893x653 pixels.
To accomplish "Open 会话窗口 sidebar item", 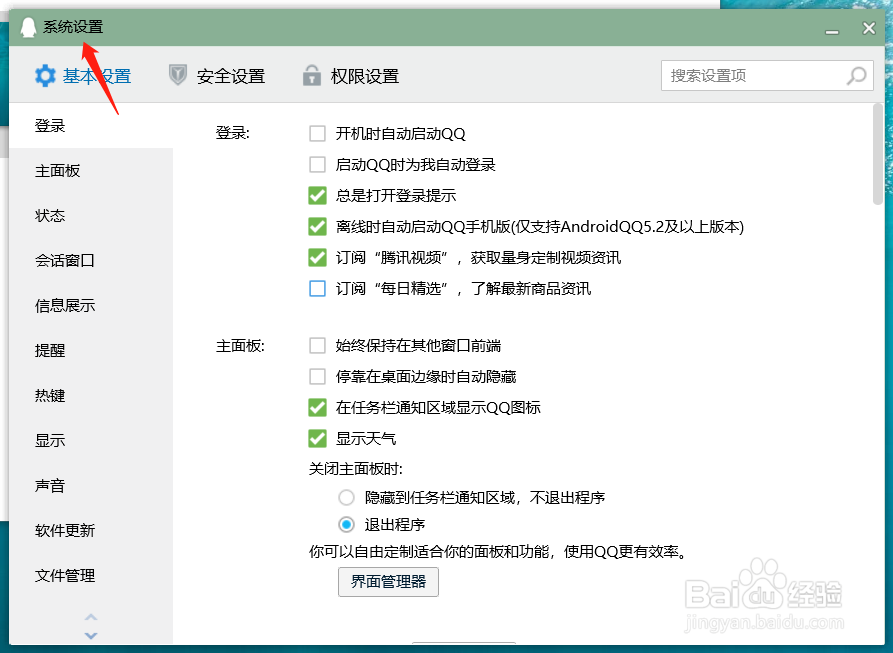I will [x=91, y=261].
